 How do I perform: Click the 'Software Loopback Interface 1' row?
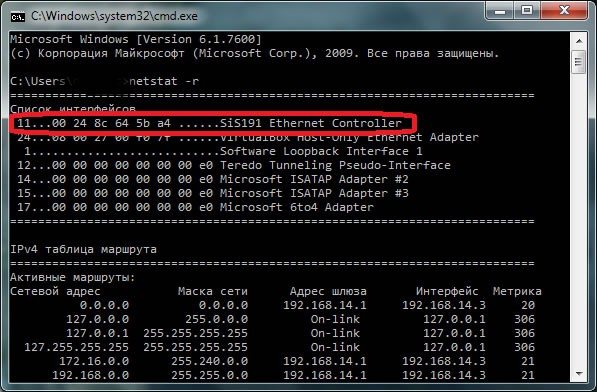pyautogui.click(x=223, y=151)
